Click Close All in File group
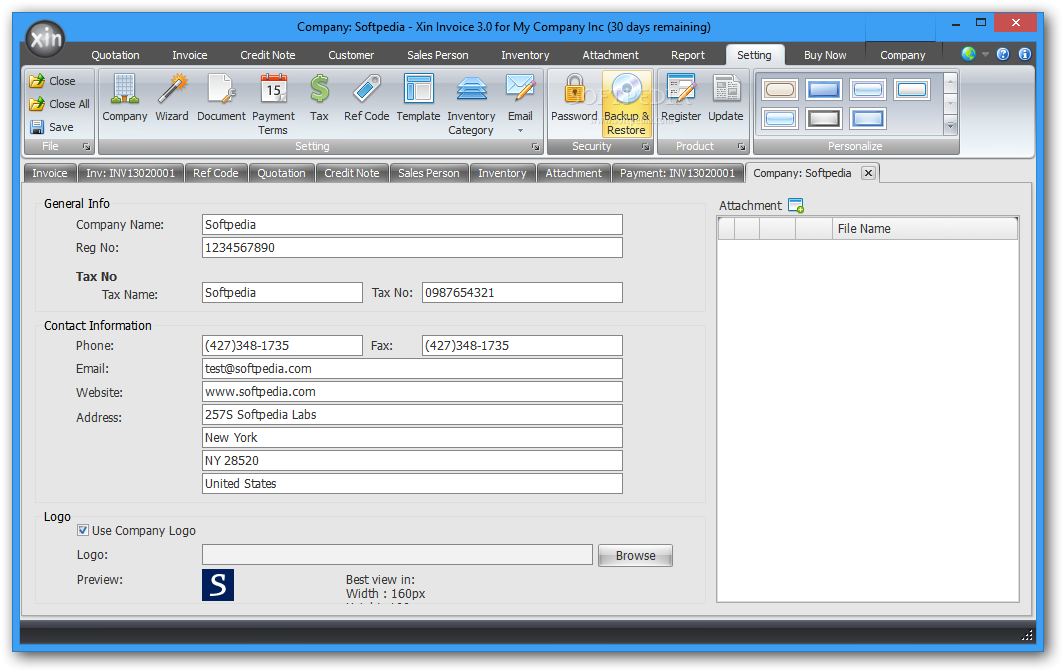The image size is (1064, 672). [60, 104]
